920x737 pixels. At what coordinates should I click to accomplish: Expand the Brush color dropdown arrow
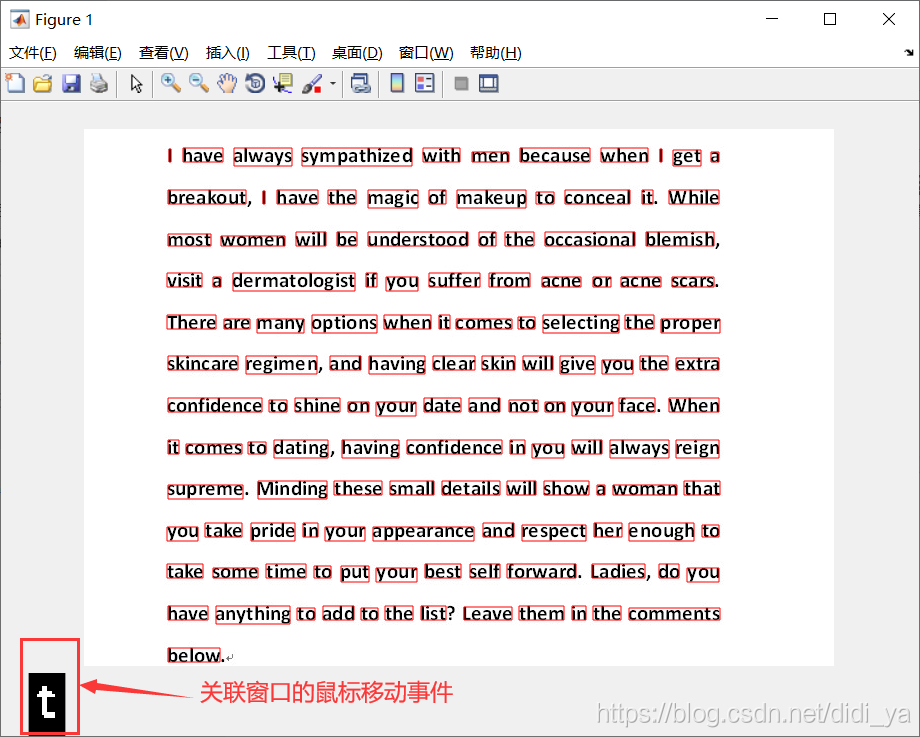[333, 83]
